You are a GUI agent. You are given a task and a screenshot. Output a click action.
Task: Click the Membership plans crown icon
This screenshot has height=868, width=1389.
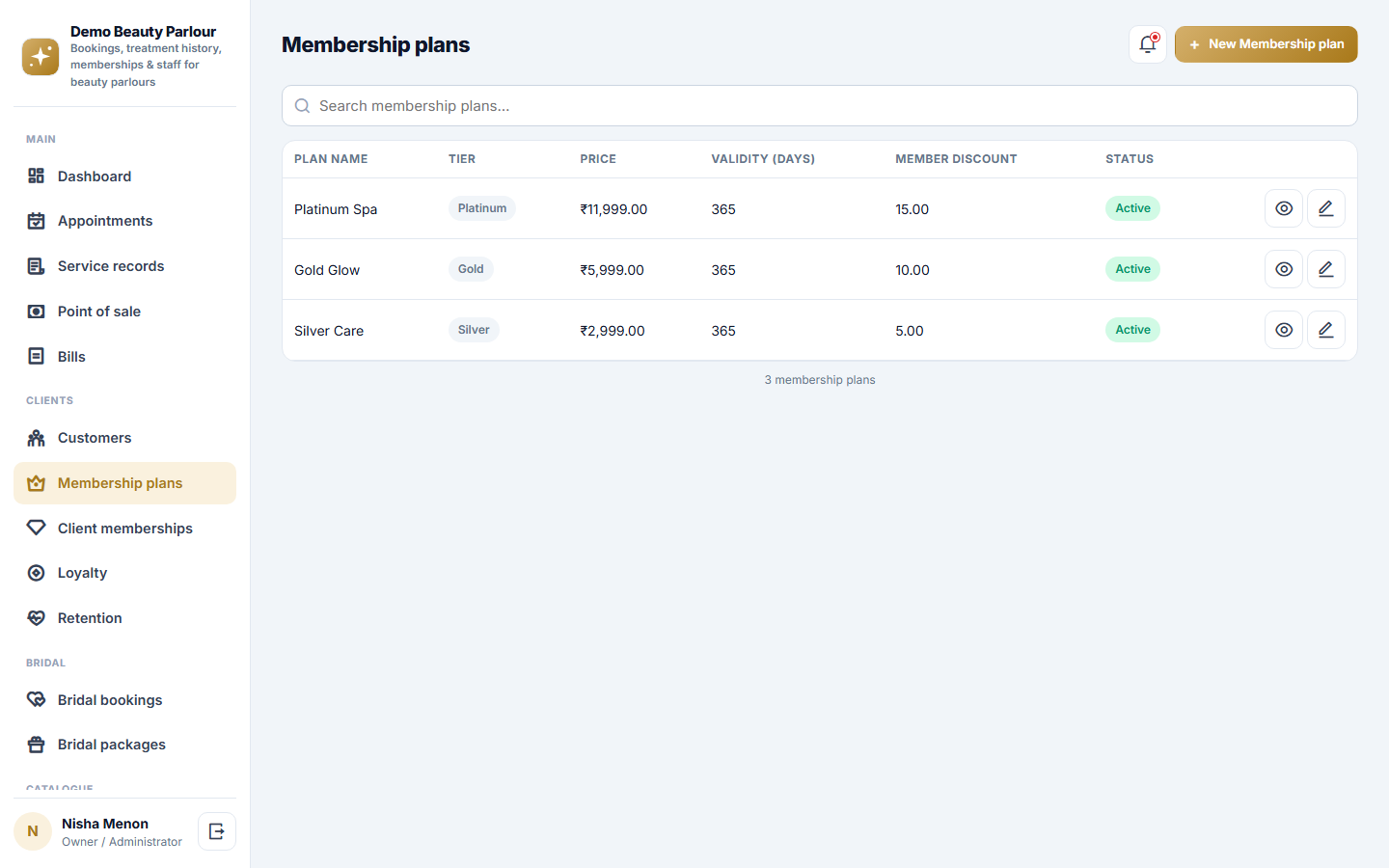coord(37,483)
